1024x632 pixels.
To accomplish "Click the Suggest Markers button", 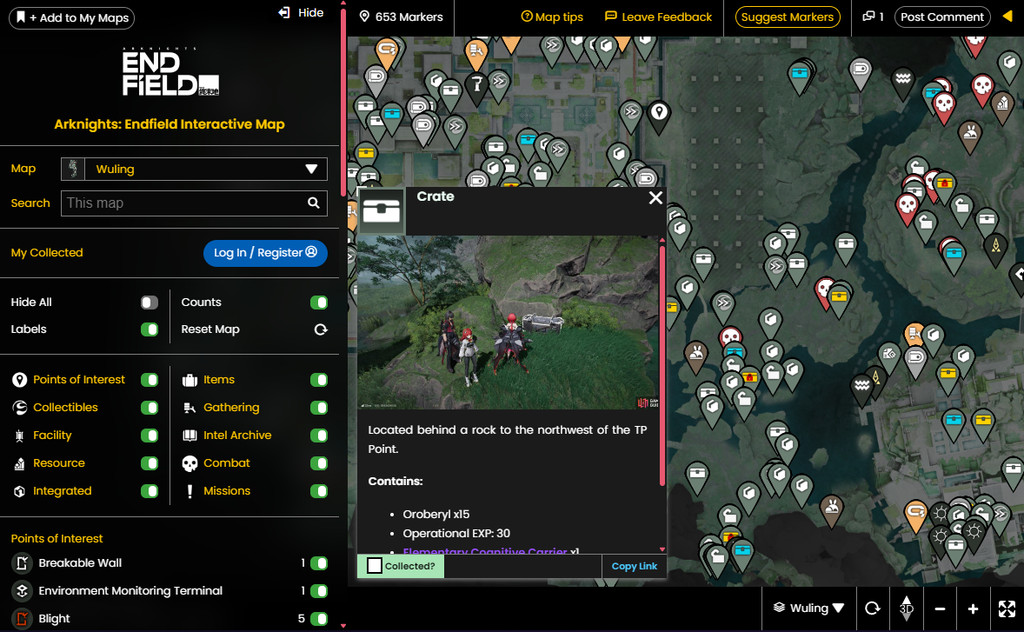I will pyautogui.click(x=788, y=17).
